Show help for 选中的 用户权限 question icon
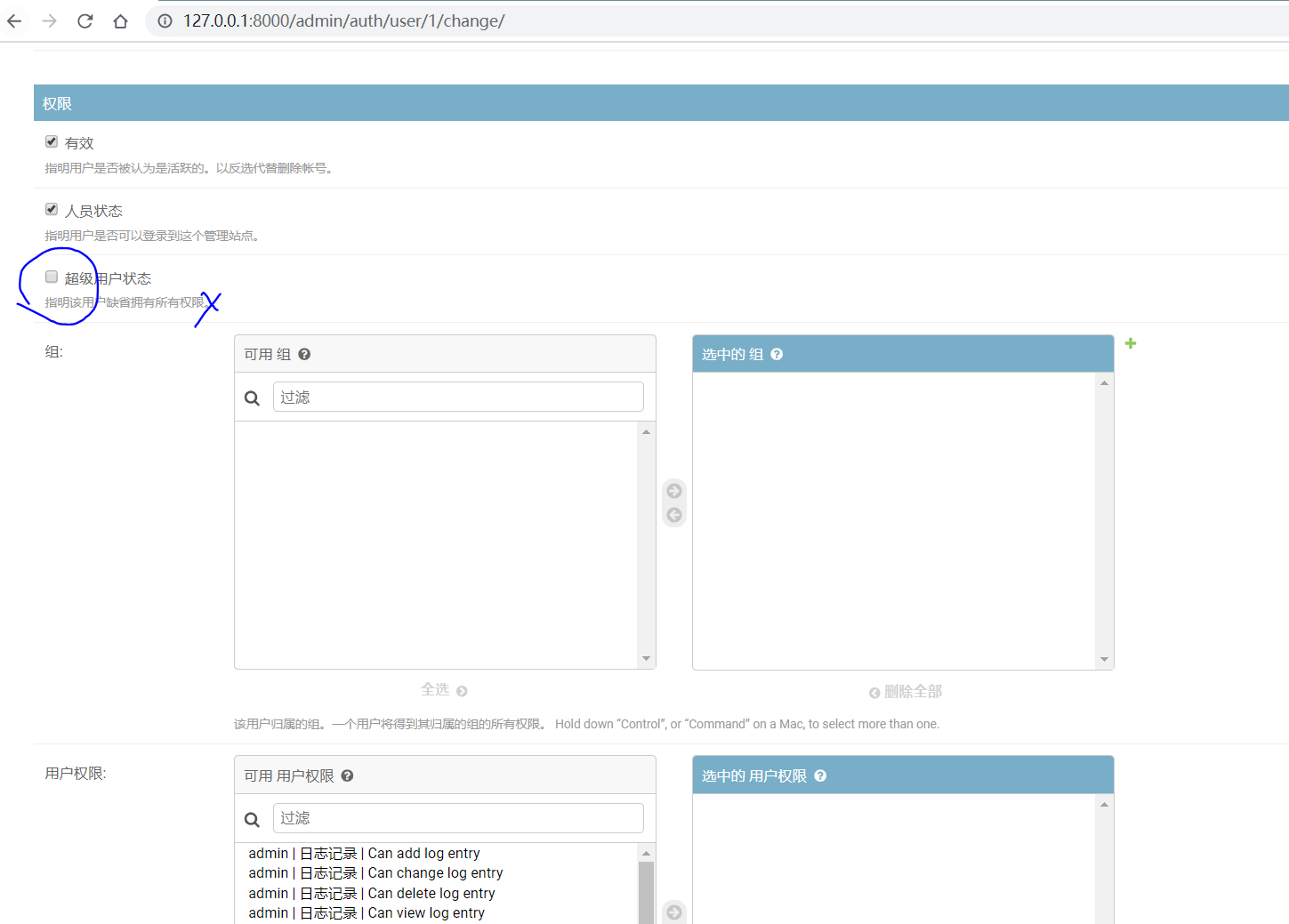Viewport: 1289px width, 924px height. [820, 775]
